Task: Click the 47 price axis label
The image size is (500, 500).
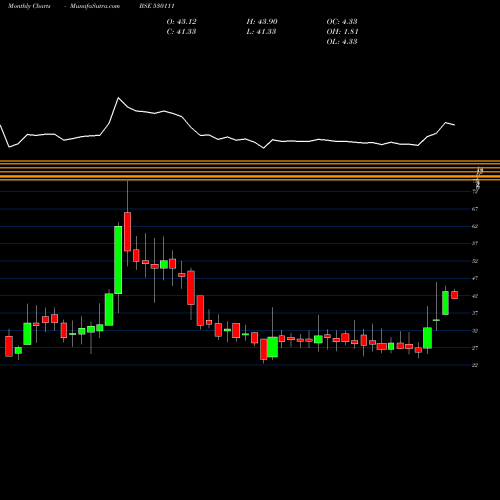Action: pyautogui.click(x=475, y=278)
